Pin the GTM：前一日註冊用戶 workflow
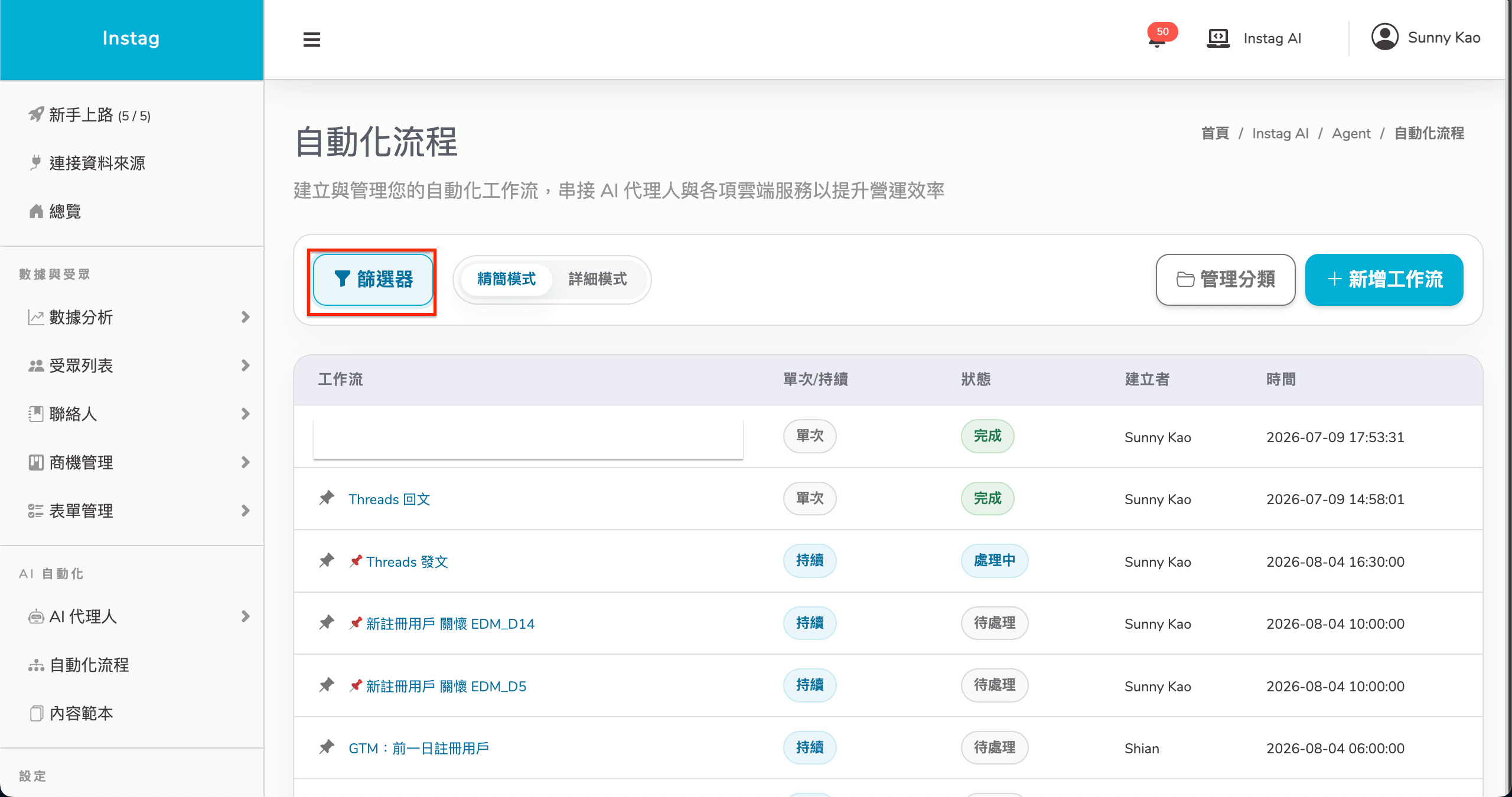This screenshot has height=797, width=1512. 327,747
